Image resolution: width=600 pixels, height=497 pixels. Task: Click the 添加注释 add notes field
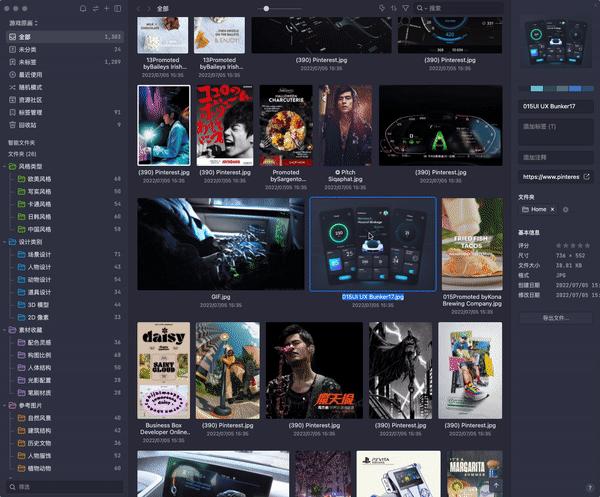click(556, 157)
